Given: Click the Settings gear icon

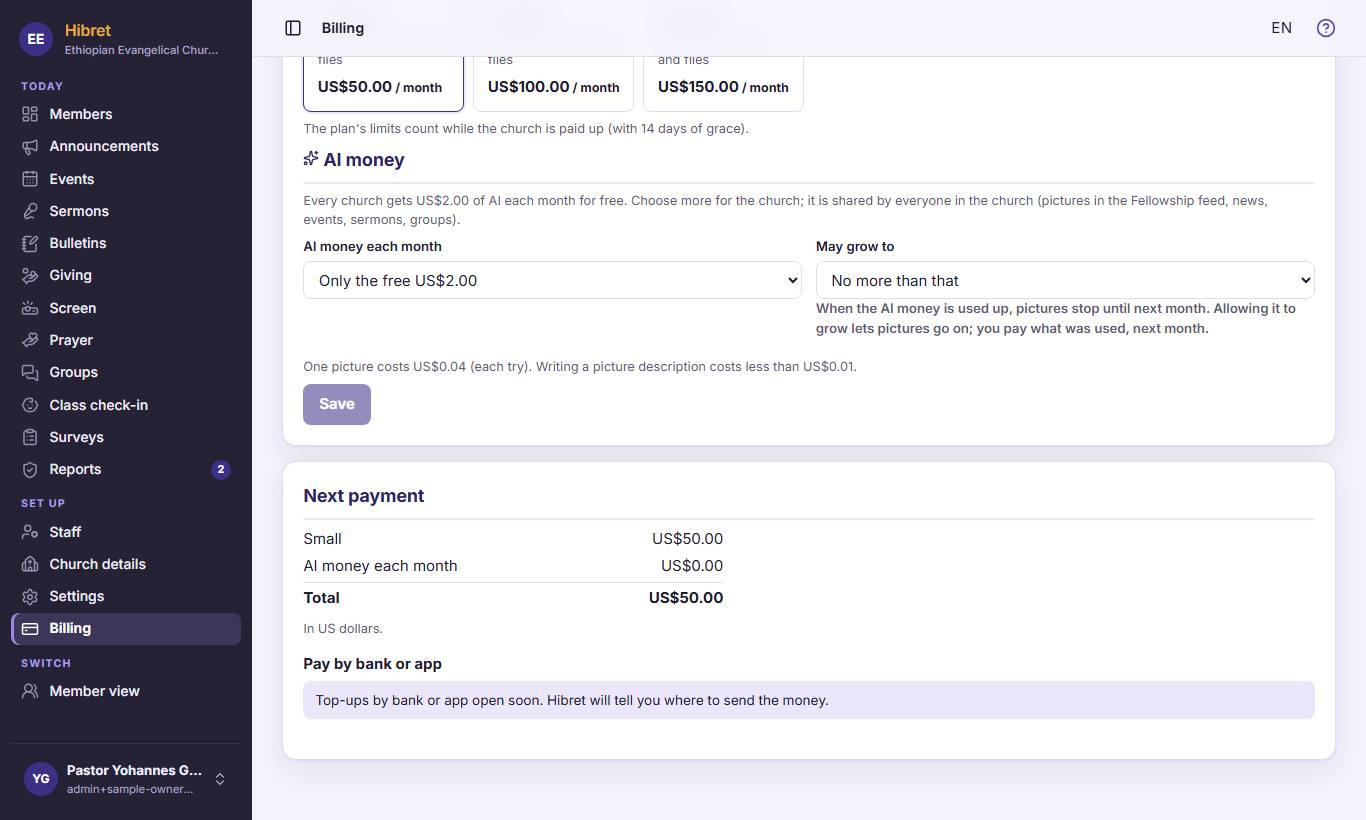Looking at the screenshot, I should point(30,596).
